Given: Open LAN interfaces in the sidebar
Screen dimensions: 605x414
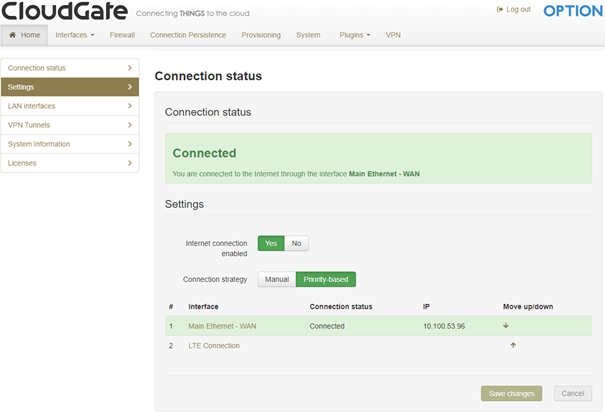Looking at the screenshot, I should point(70,105).
